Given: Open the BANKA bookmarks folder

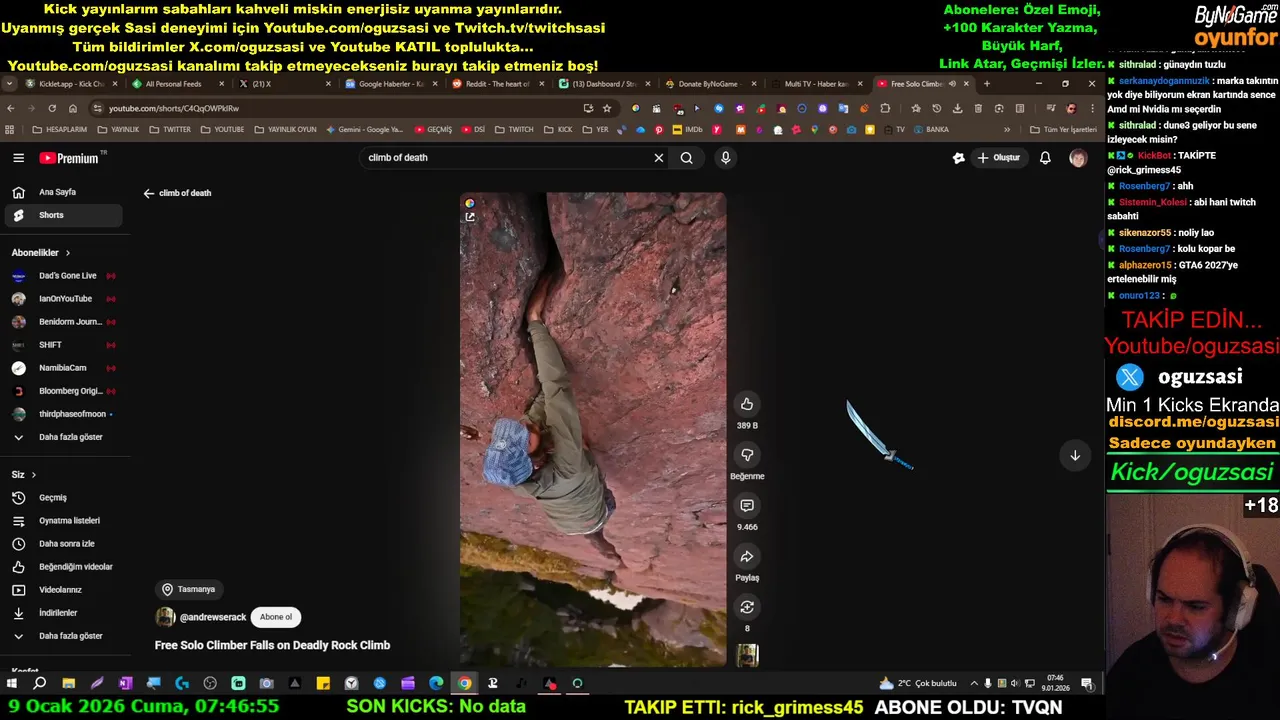Looking at the screenshot, I should (x=931, y=130).
